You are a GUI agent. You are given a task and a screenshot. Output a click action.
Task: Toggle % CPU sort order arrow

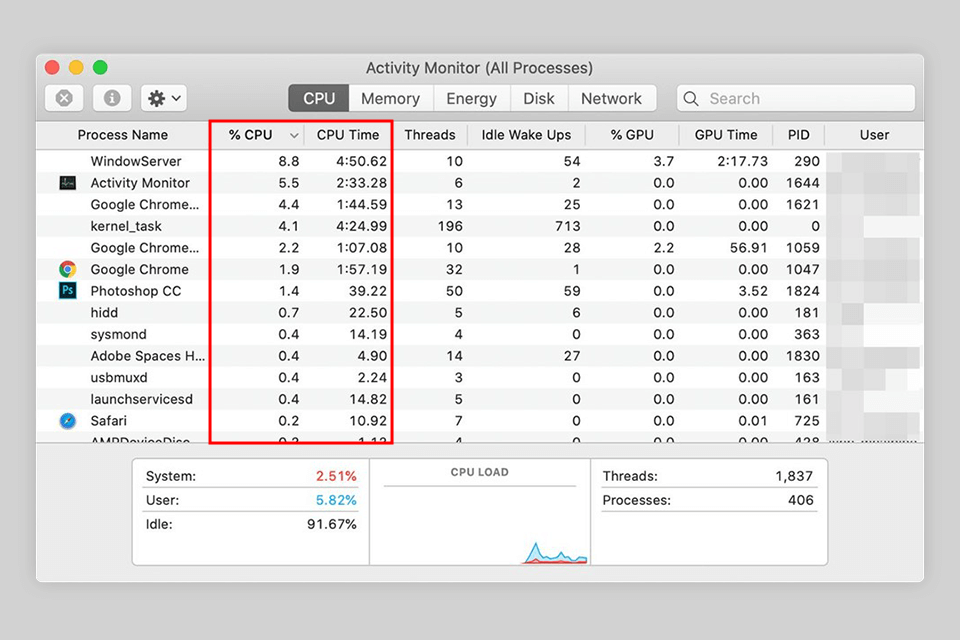click(294, 135)
